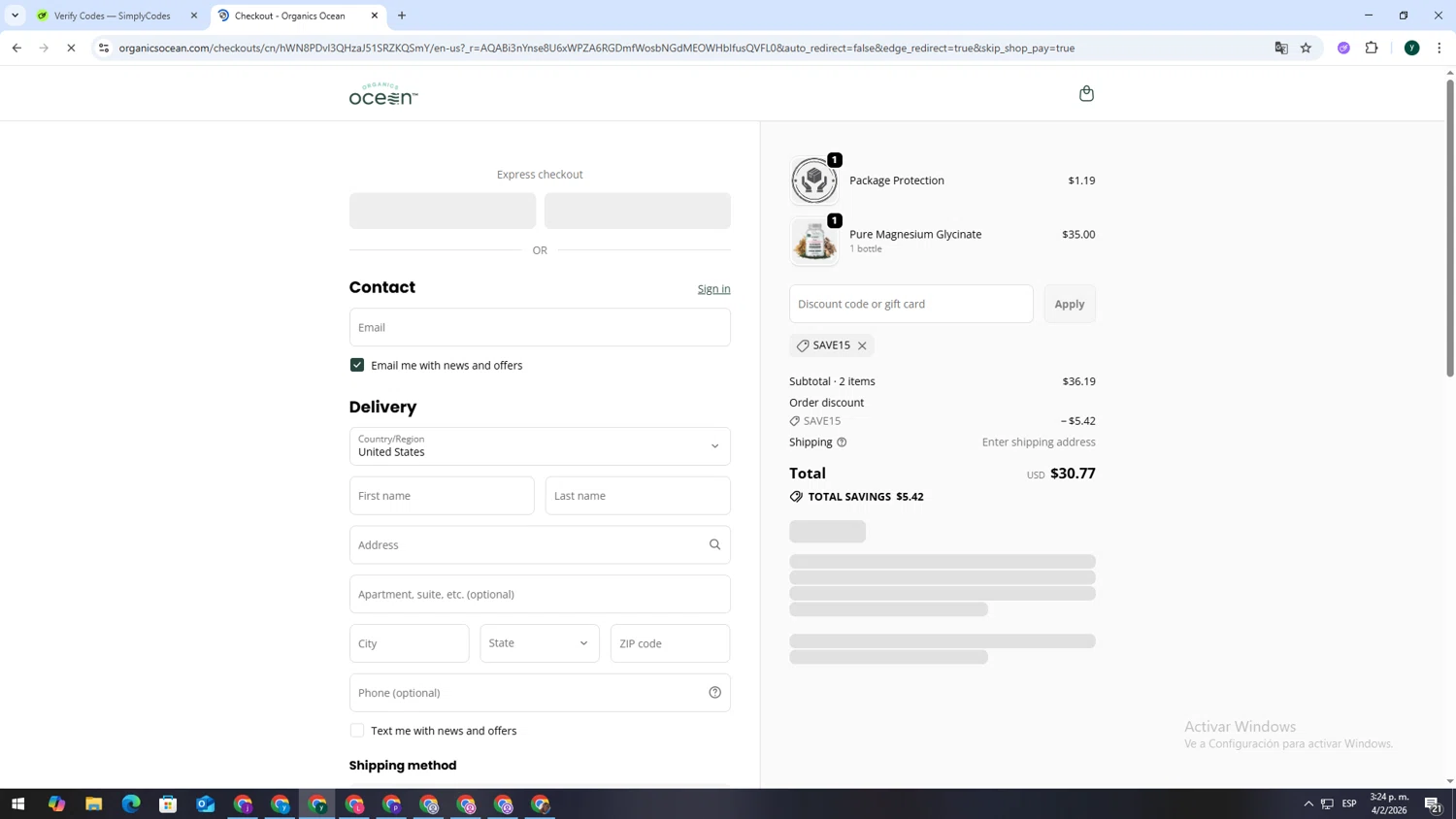Uncheck Email me with news and offers

[357, 365]
